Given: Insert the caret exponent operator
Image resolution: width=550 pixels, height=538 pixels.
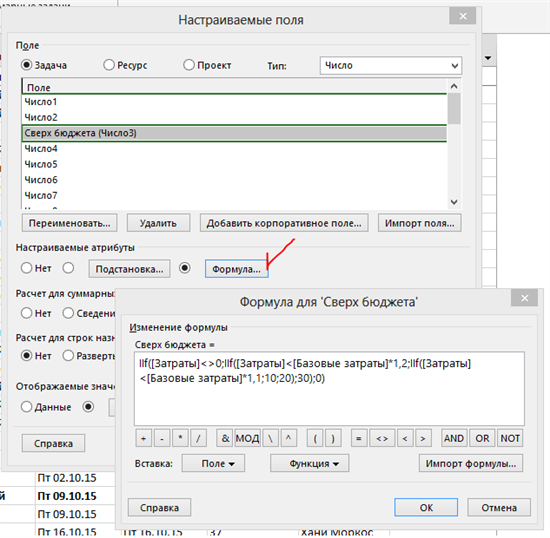Looking at the screenshot, I should tap(289, 438).
